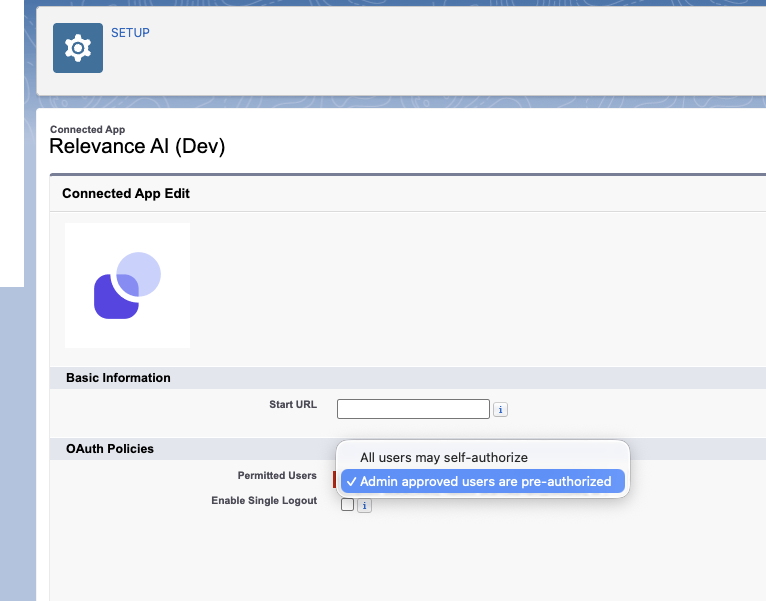Focus the Start URL input field
Image resolution: width=766 pixels, height=601 pixels.
[x=413, y=409]
